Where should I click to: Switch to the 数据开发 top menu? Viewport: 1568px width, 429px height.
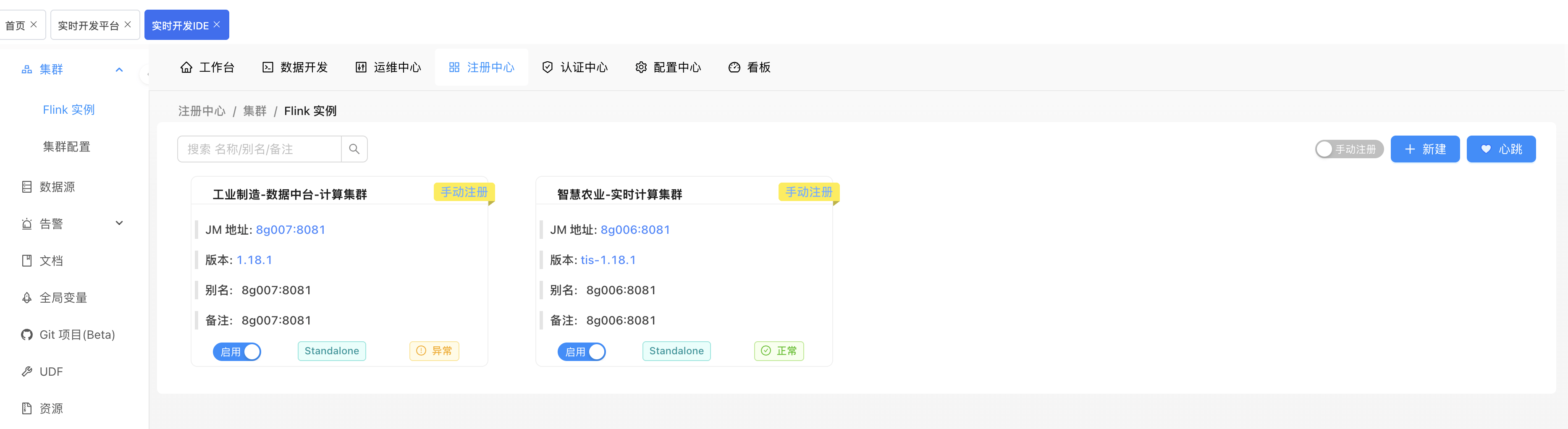click(x=295, y=68)
